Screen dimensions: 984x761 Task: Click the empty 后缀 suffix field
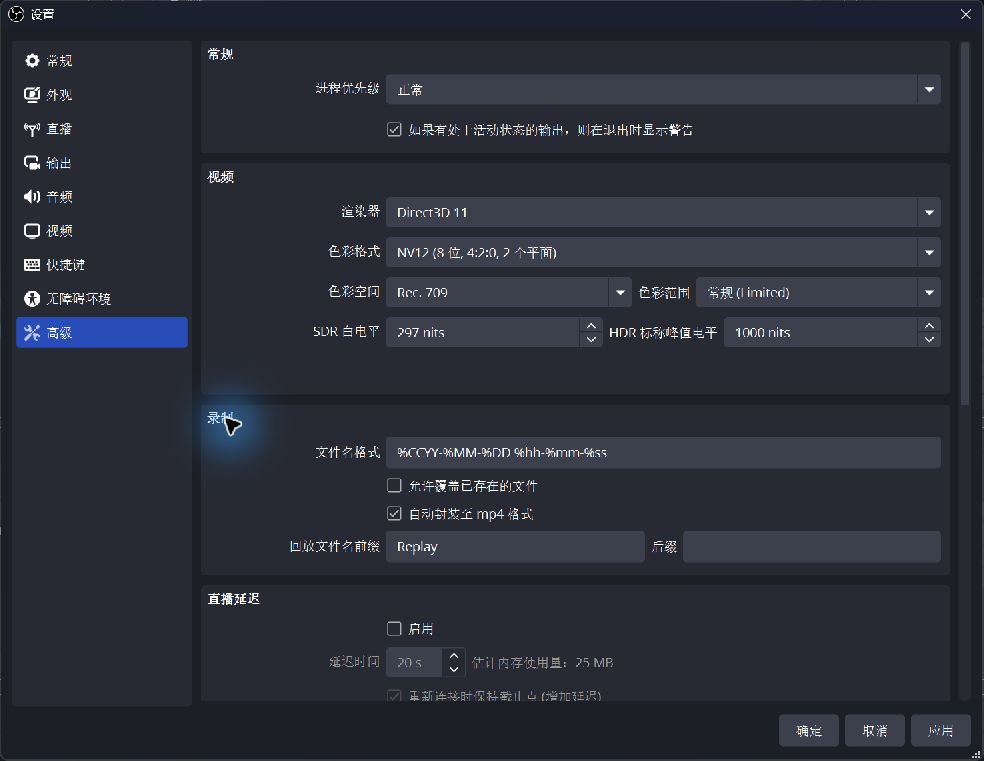coord(811,546)
